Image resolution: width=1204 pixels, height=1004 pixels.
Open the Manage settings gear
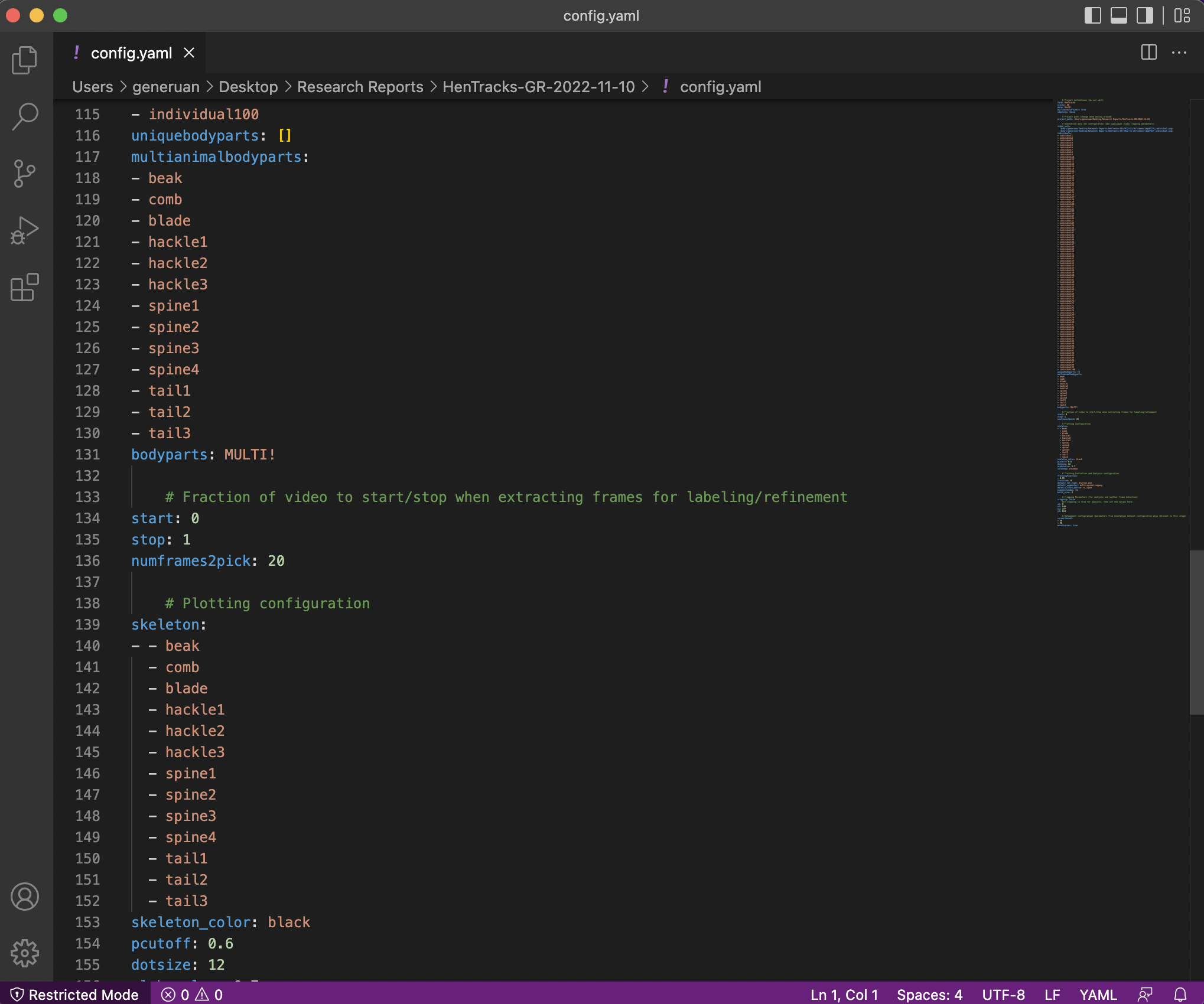[24, 952]
